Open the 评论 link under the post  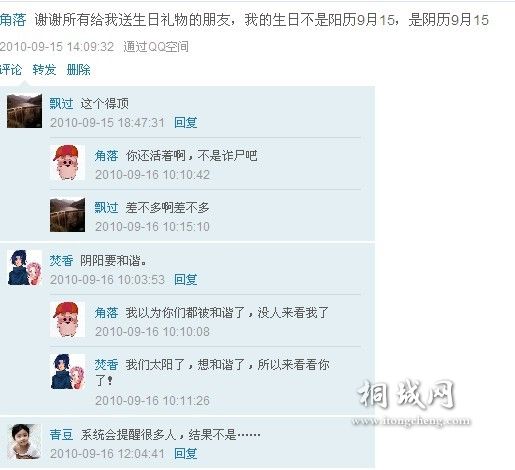click(x=11, y=70)
